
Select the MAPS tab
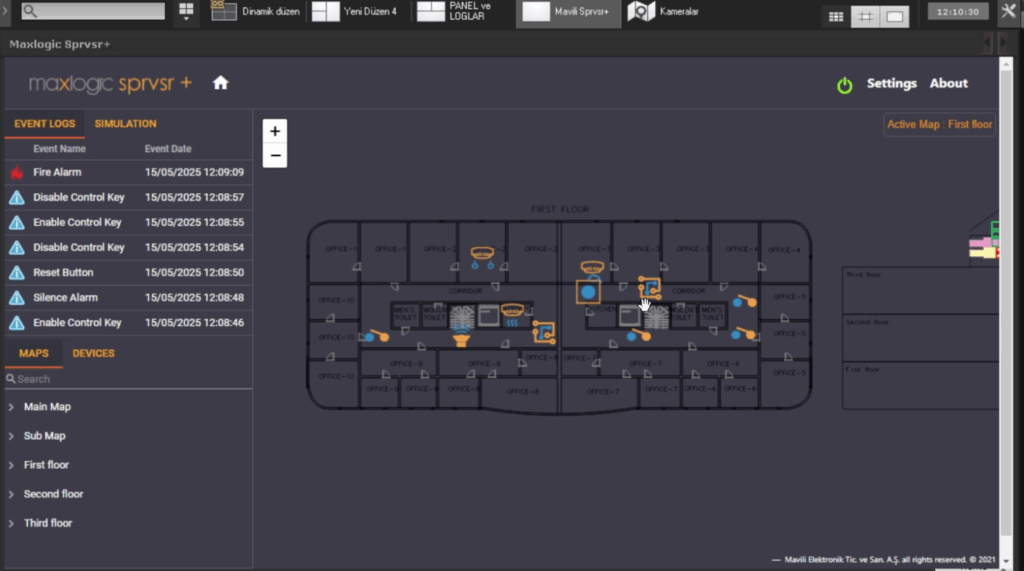point(34,353)
